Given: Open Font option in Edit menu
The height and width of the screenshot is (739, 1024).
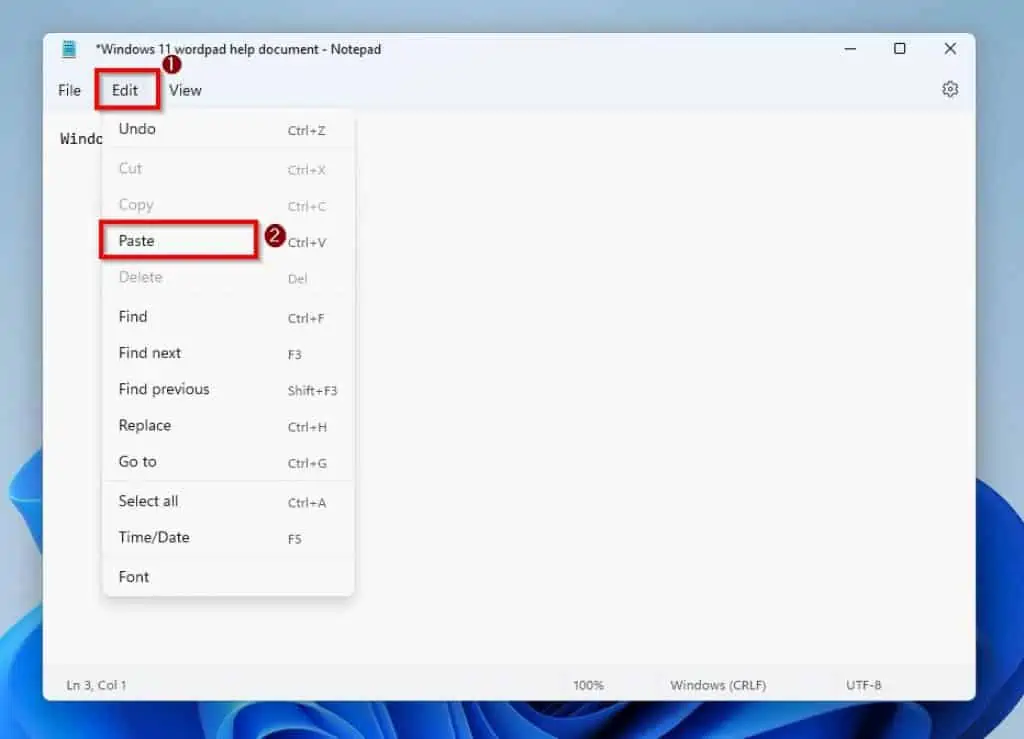Looking at the screenshot, I should pyautogui.click(x=229, y=577).
